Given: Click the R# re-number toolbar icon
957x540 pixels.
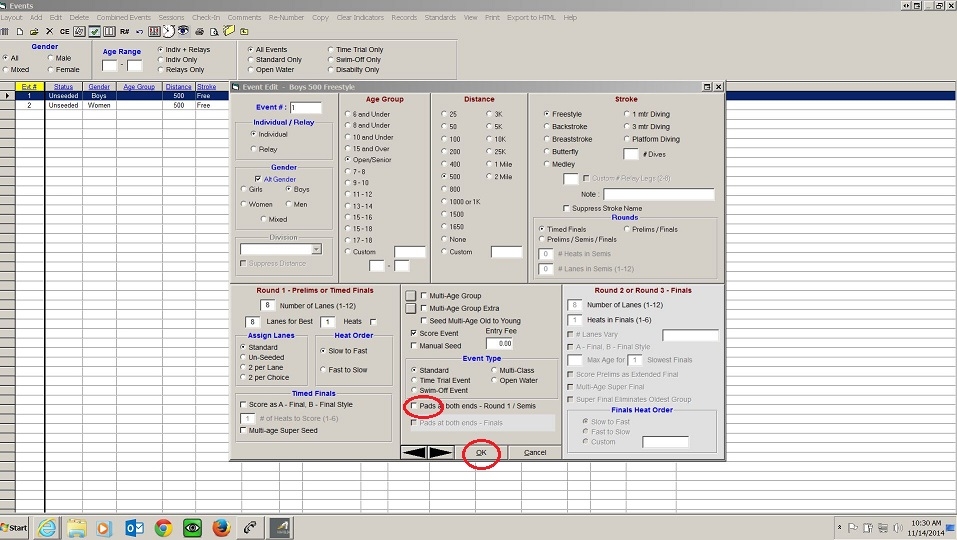Looking at the screenshot, I should tap(124, 31).
